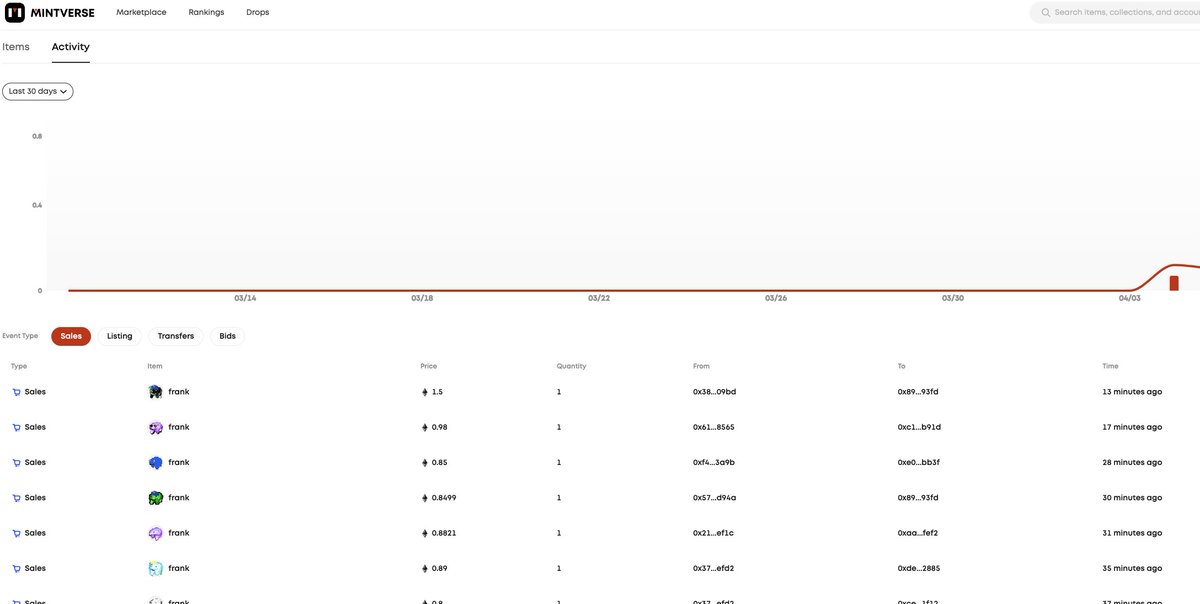Open recipient address 0xaa...fef2
1200x604 pixels.
coord(918,533)
